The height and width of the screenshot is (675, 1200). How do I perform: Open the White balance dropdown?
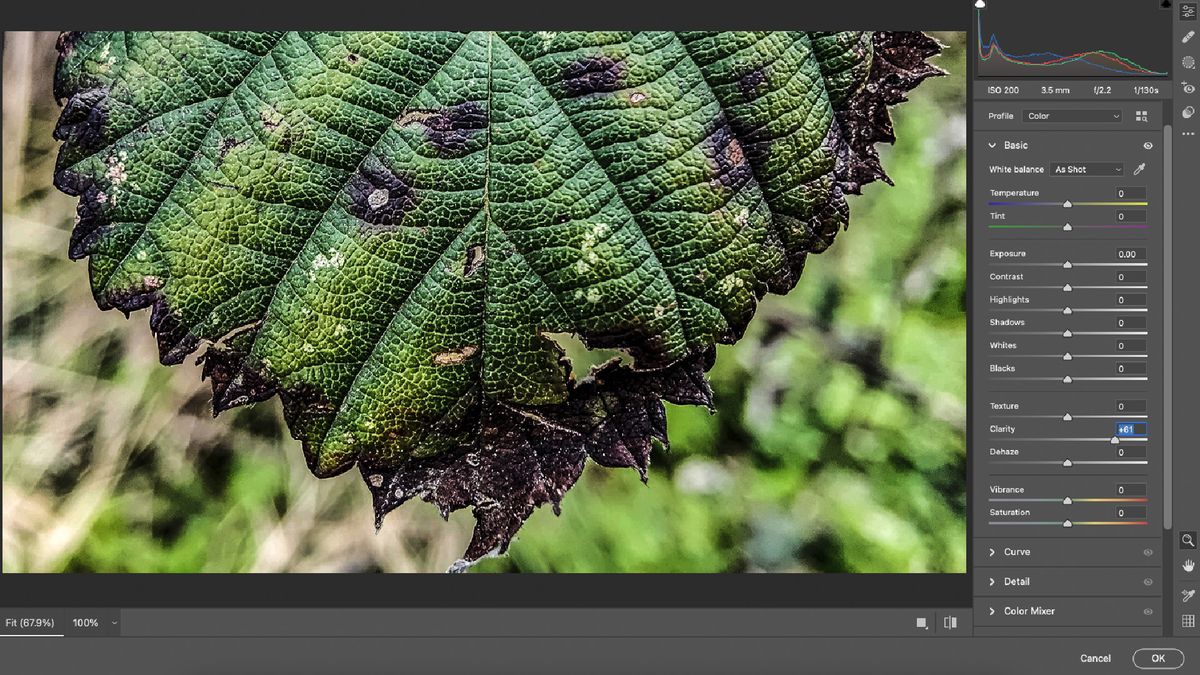coord(1087,169)
